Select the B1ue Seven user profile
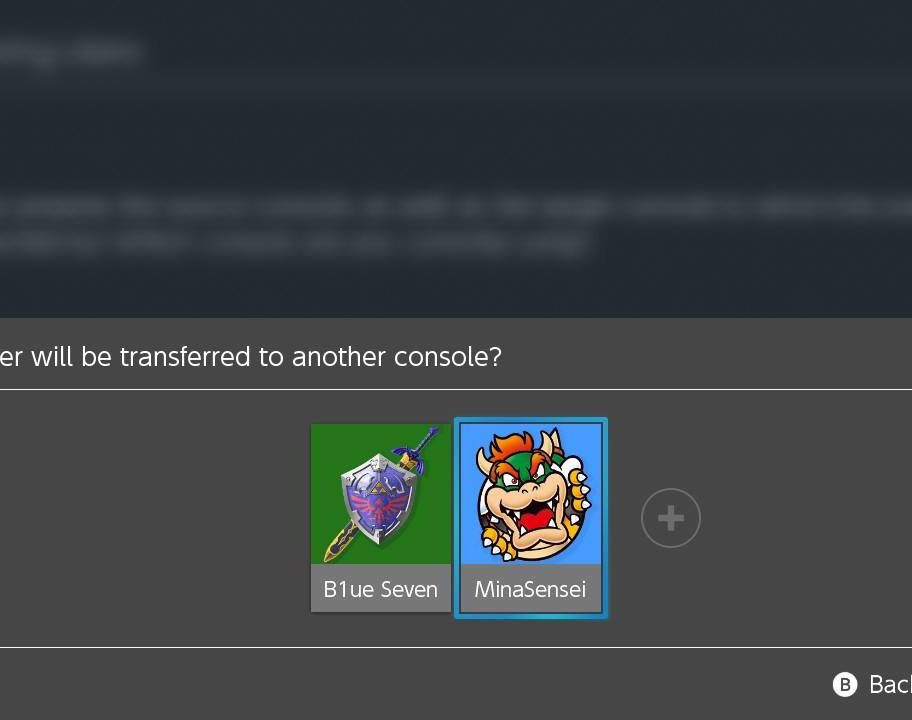Screen dimensions: 912x720 (x=380, y=518)
